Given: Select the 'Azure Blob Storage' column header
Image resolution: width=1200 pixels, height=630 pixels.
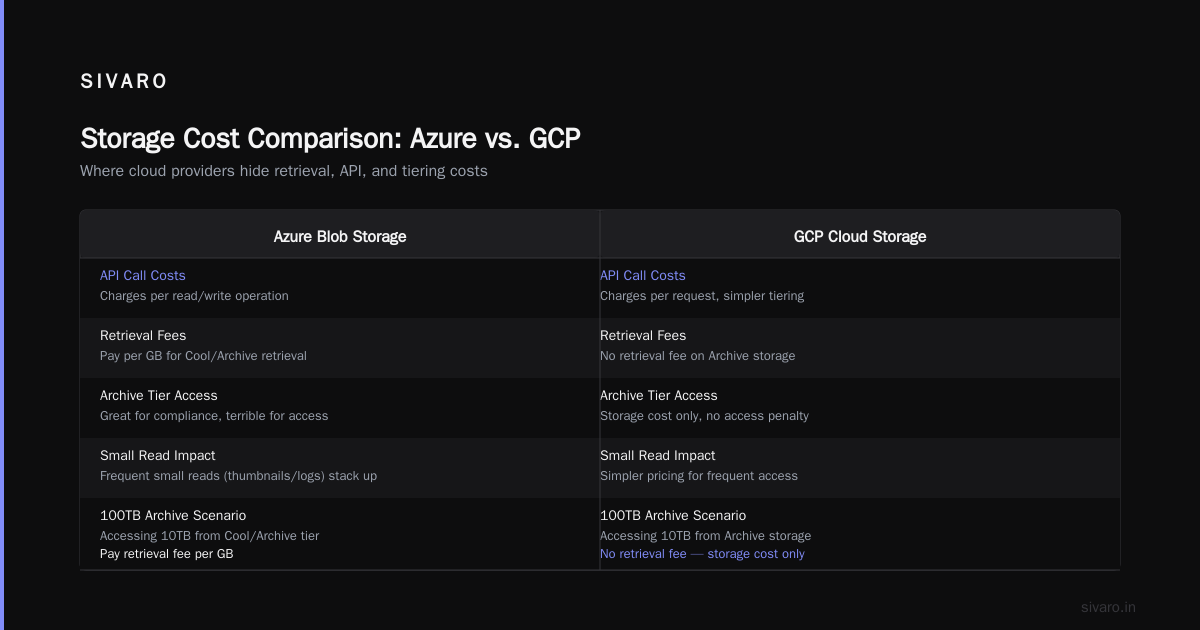Looking at the screenshot, I should click(x=340, y=237).
